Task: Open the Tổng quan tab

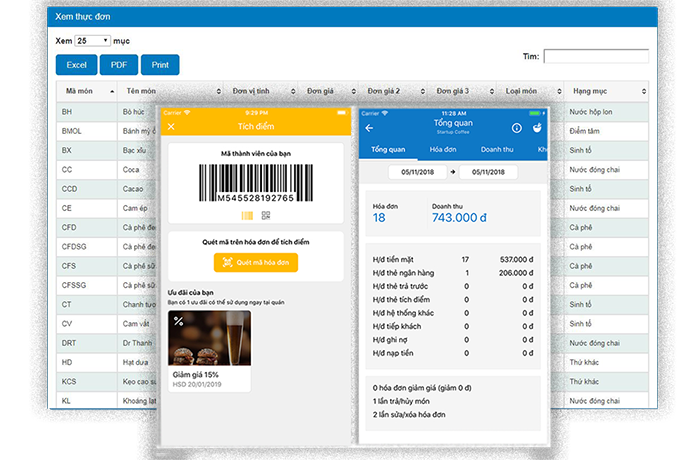Action: (x=387, y=149)
